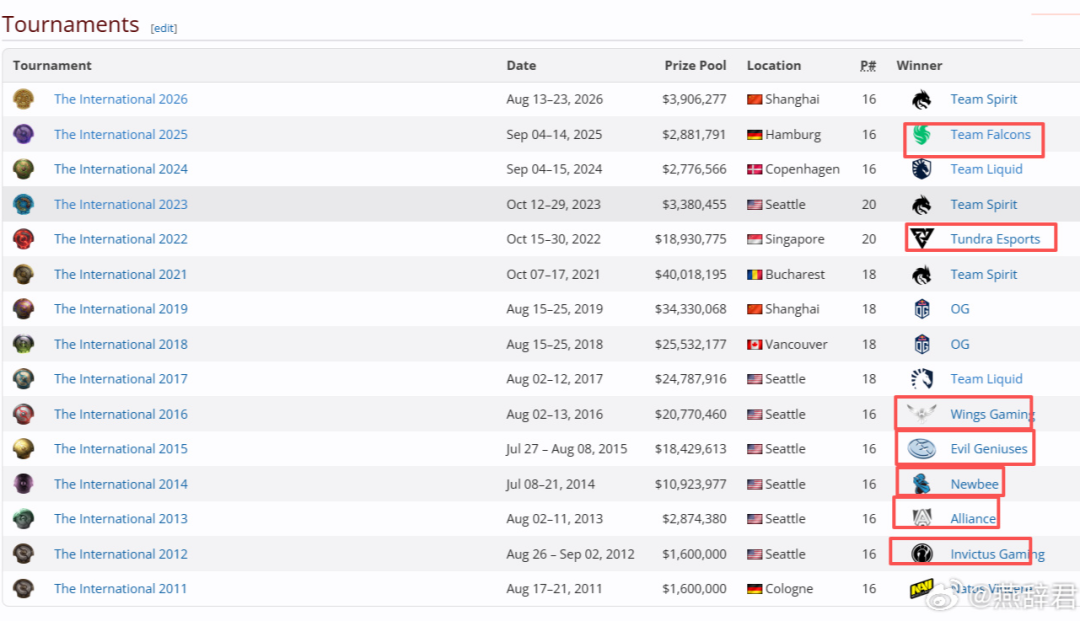Viewport: 1080px width, 621px height.
Task: Open The International 2017 link
Action: [121, 379]
